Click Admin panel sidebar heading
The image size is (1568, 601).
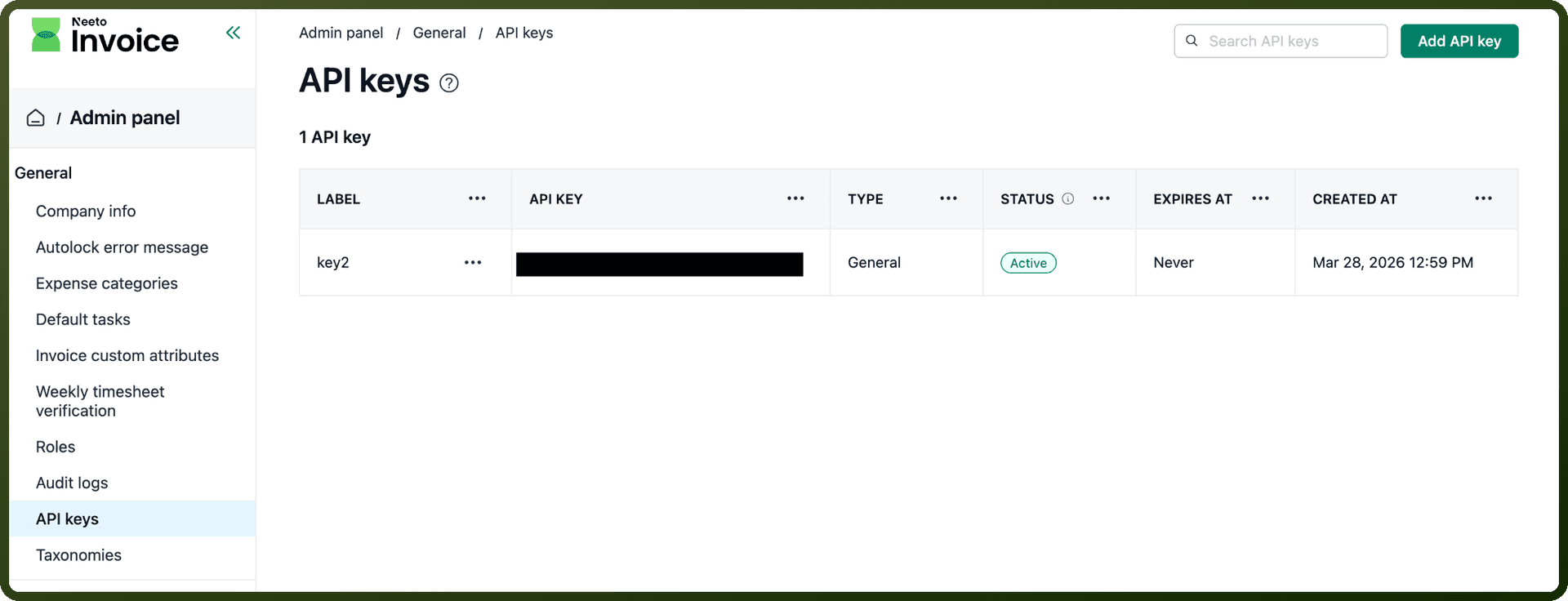coord(125,118)
